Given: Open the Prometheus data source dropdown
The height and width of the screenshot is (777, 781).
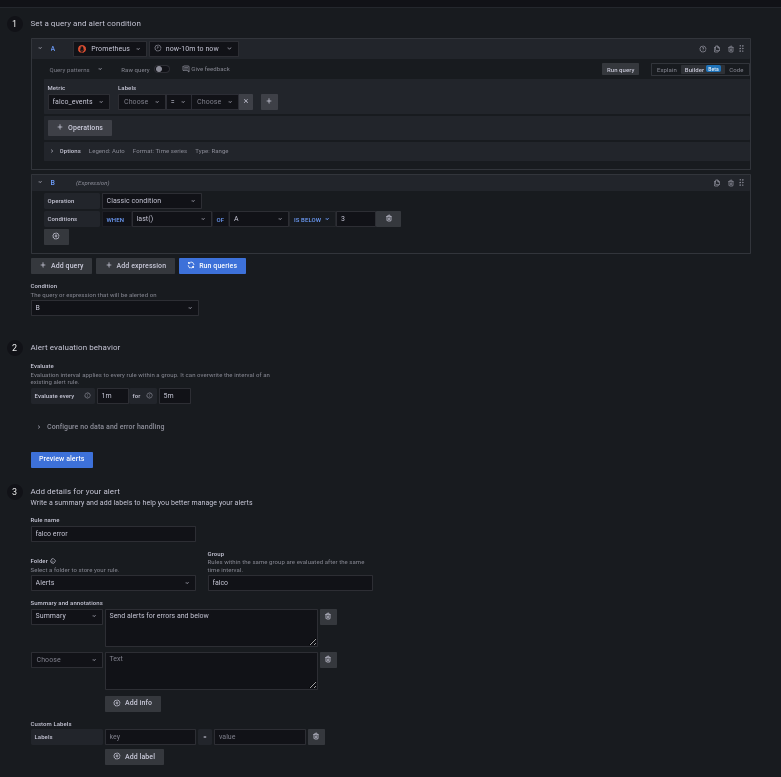Looking at the screenshot, I should 110,48.
